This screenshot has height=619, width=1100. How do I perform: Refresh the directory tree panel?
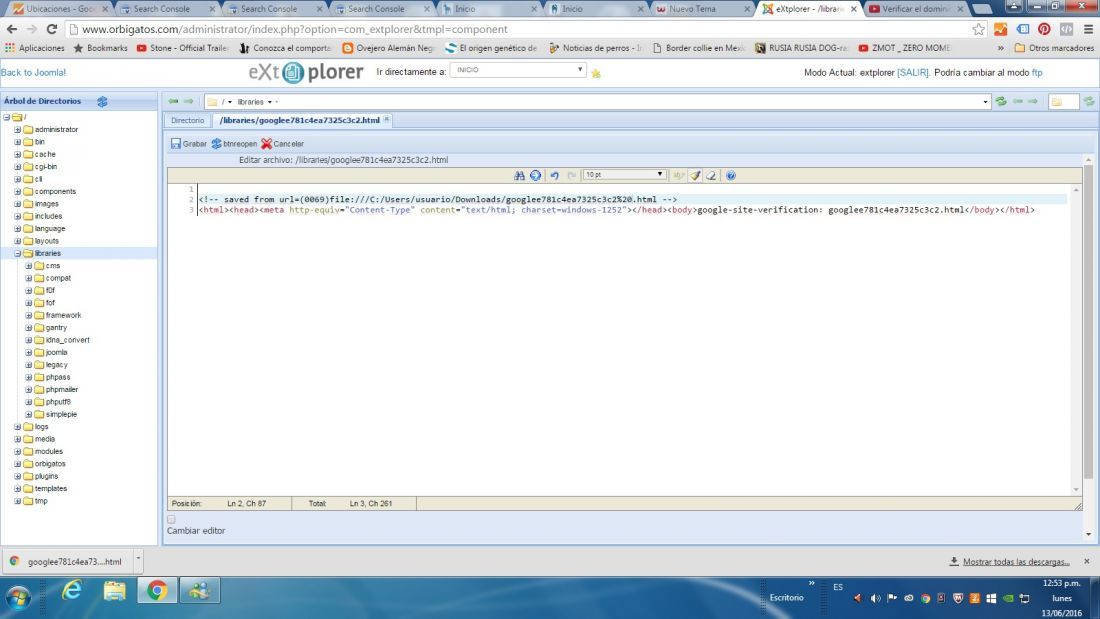[102, 101]
